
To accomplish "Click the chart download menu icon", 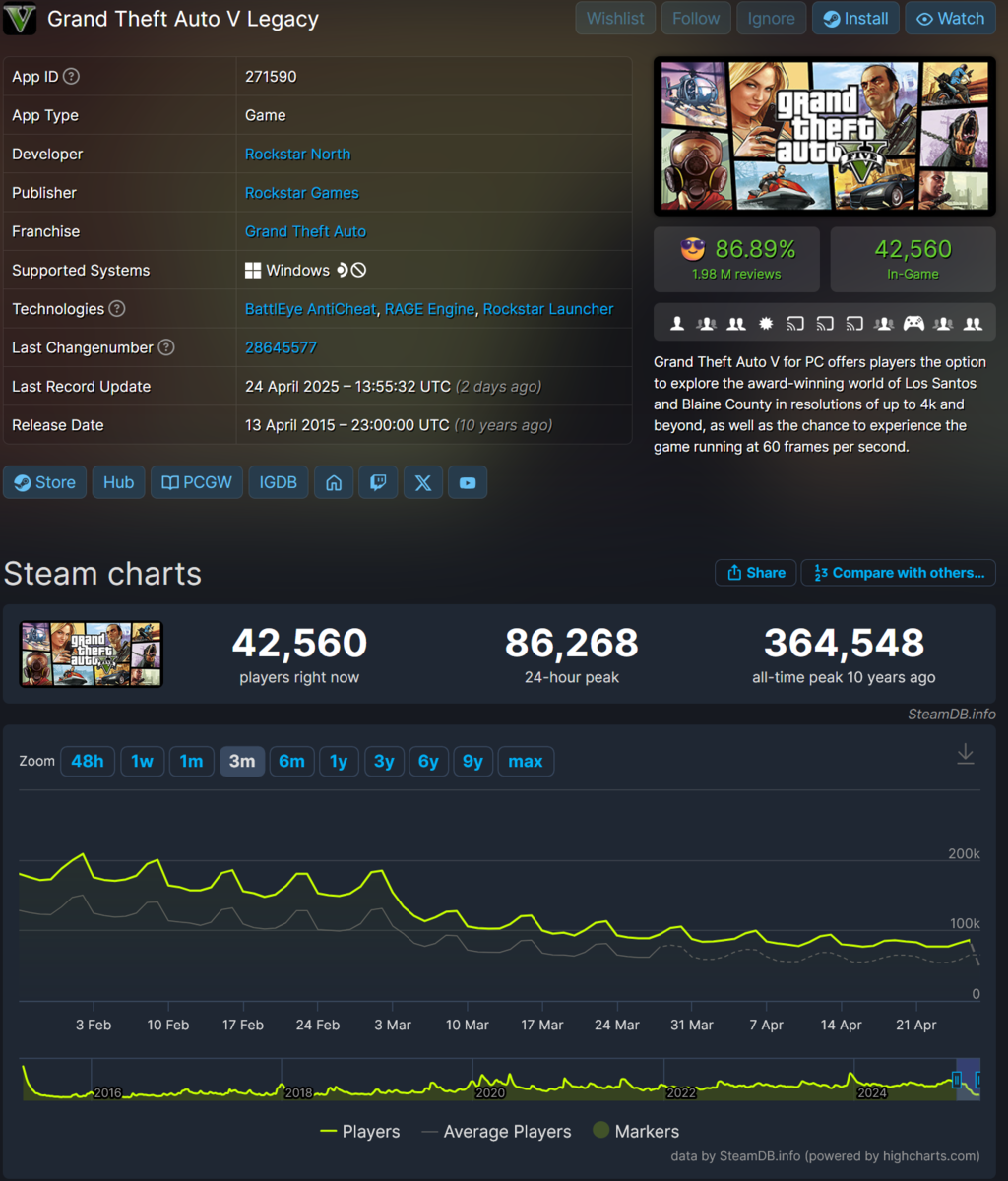I will [x=966, y=754].
